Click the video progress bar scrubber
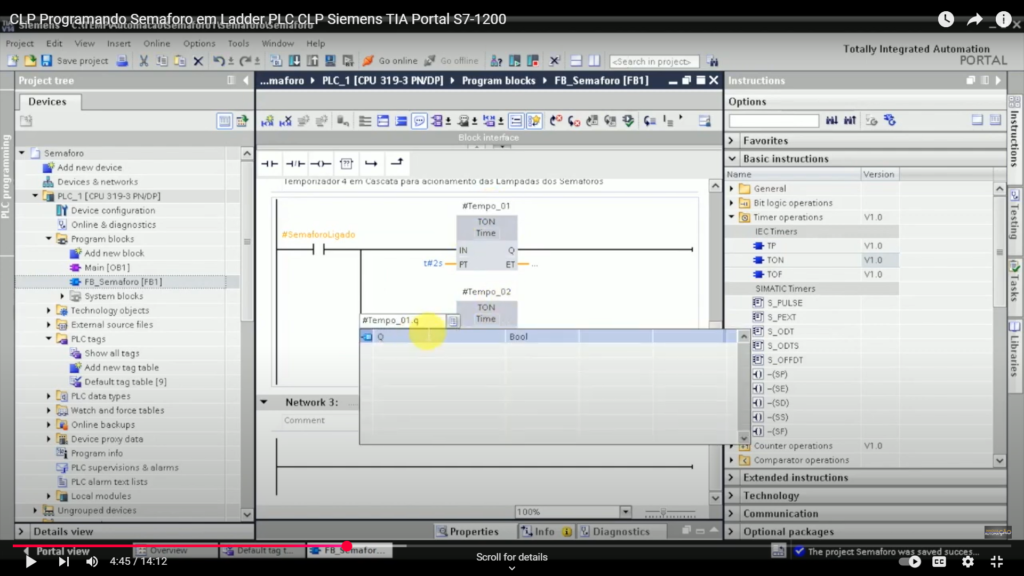The height and width of the screenshot is (576, 1024). pos(347,546)
